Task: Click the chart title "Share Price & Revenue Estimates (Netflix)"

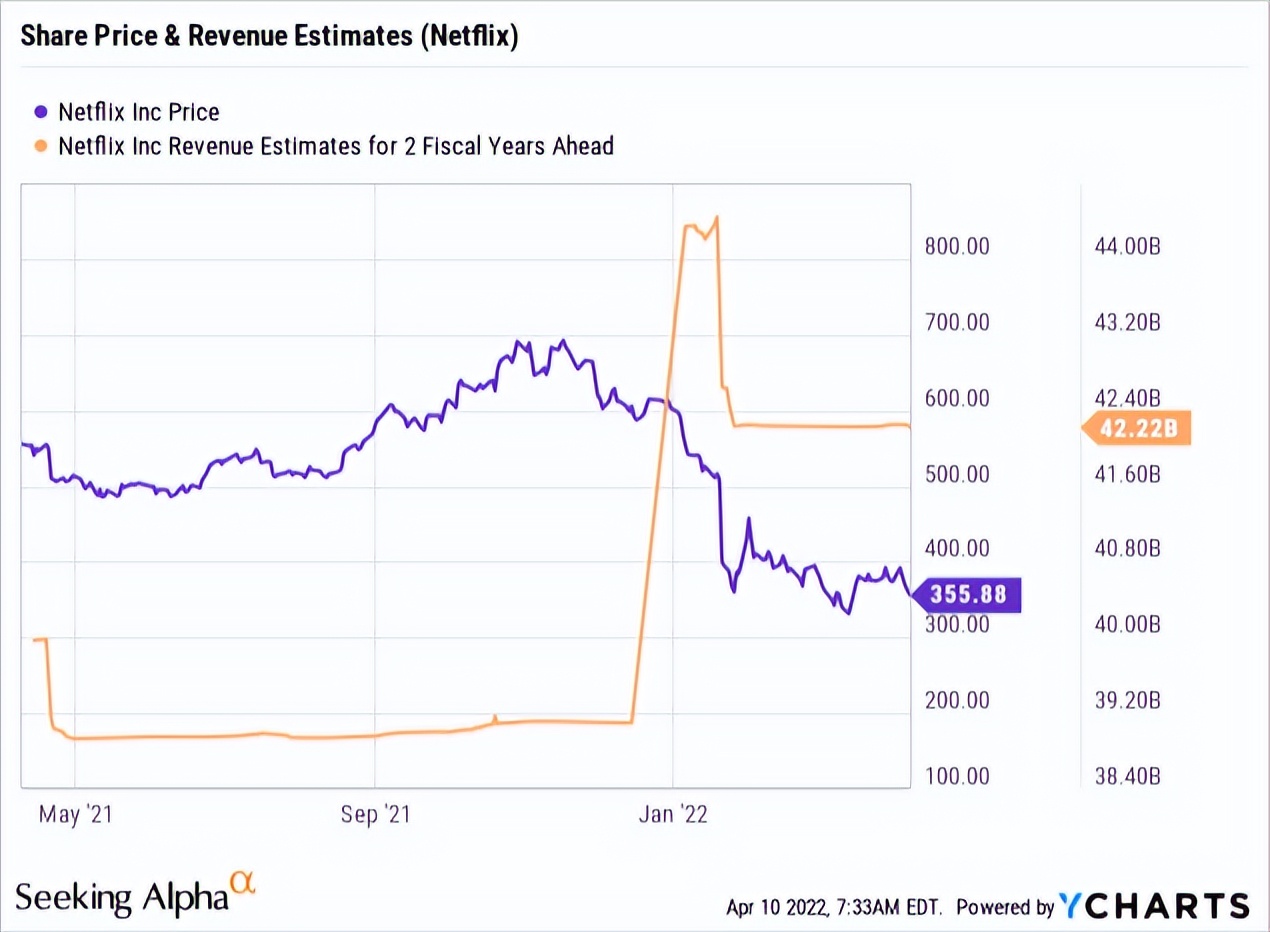Action: (x=270, y=38)
